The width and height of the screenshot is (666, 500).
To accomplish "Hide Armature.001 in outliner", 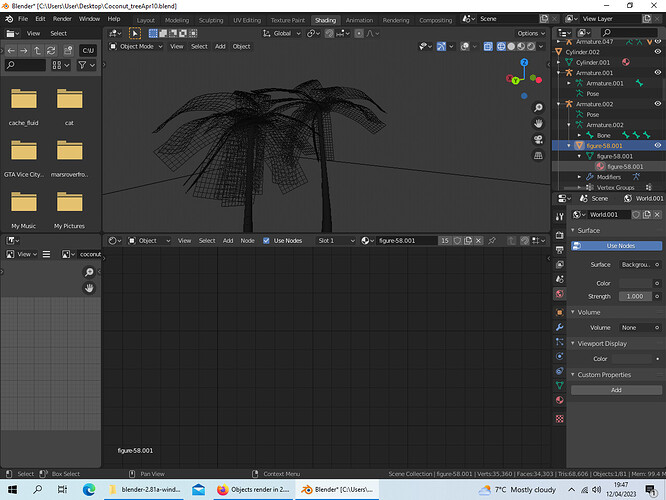I will [658, 73].
